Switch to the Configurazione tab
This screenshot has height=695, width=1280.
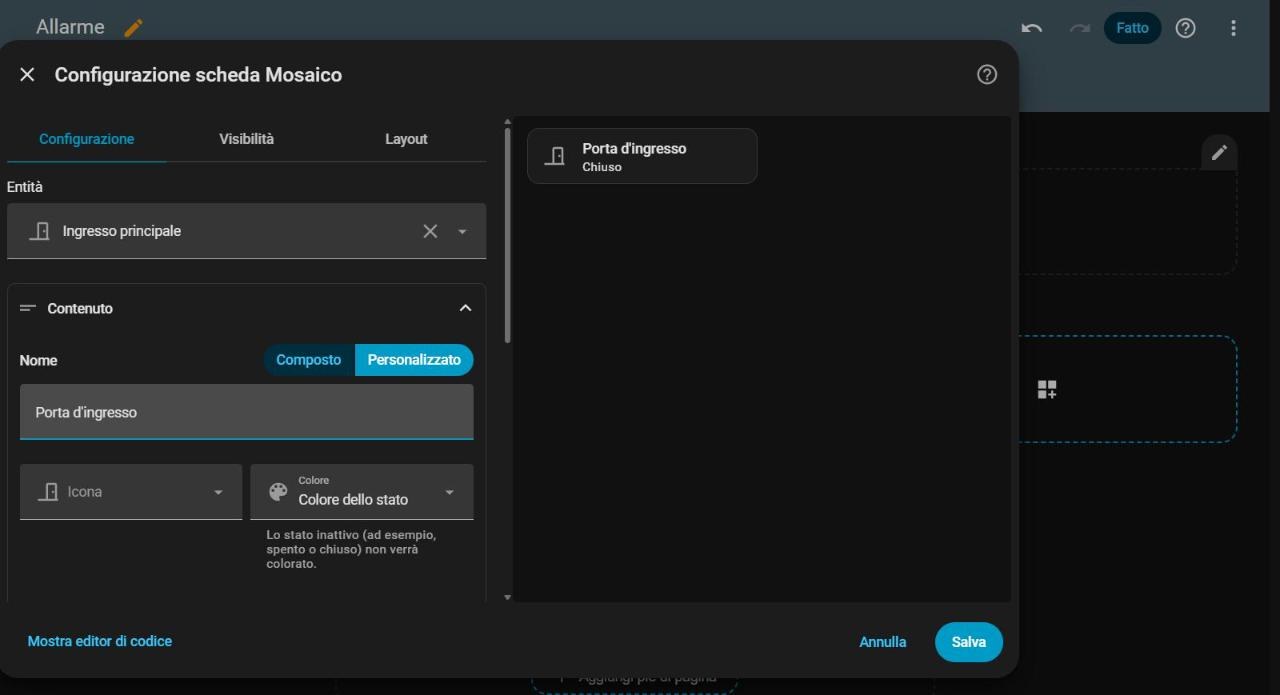tap(87, 139)
